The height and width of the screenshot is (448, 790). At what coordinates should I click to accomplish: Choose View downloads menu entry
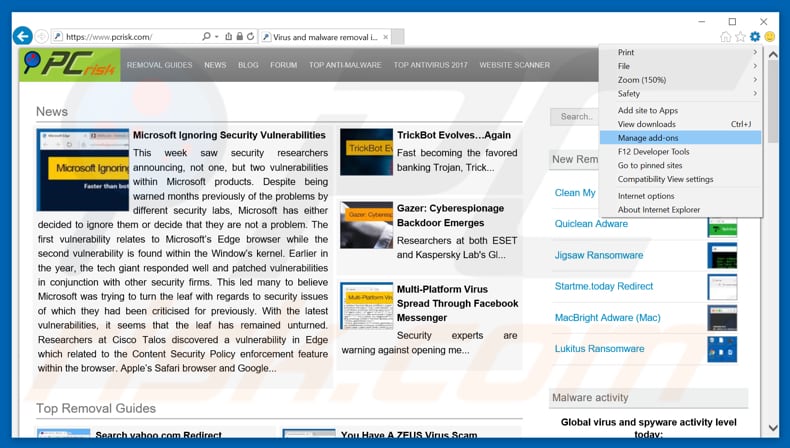[680, 124]
